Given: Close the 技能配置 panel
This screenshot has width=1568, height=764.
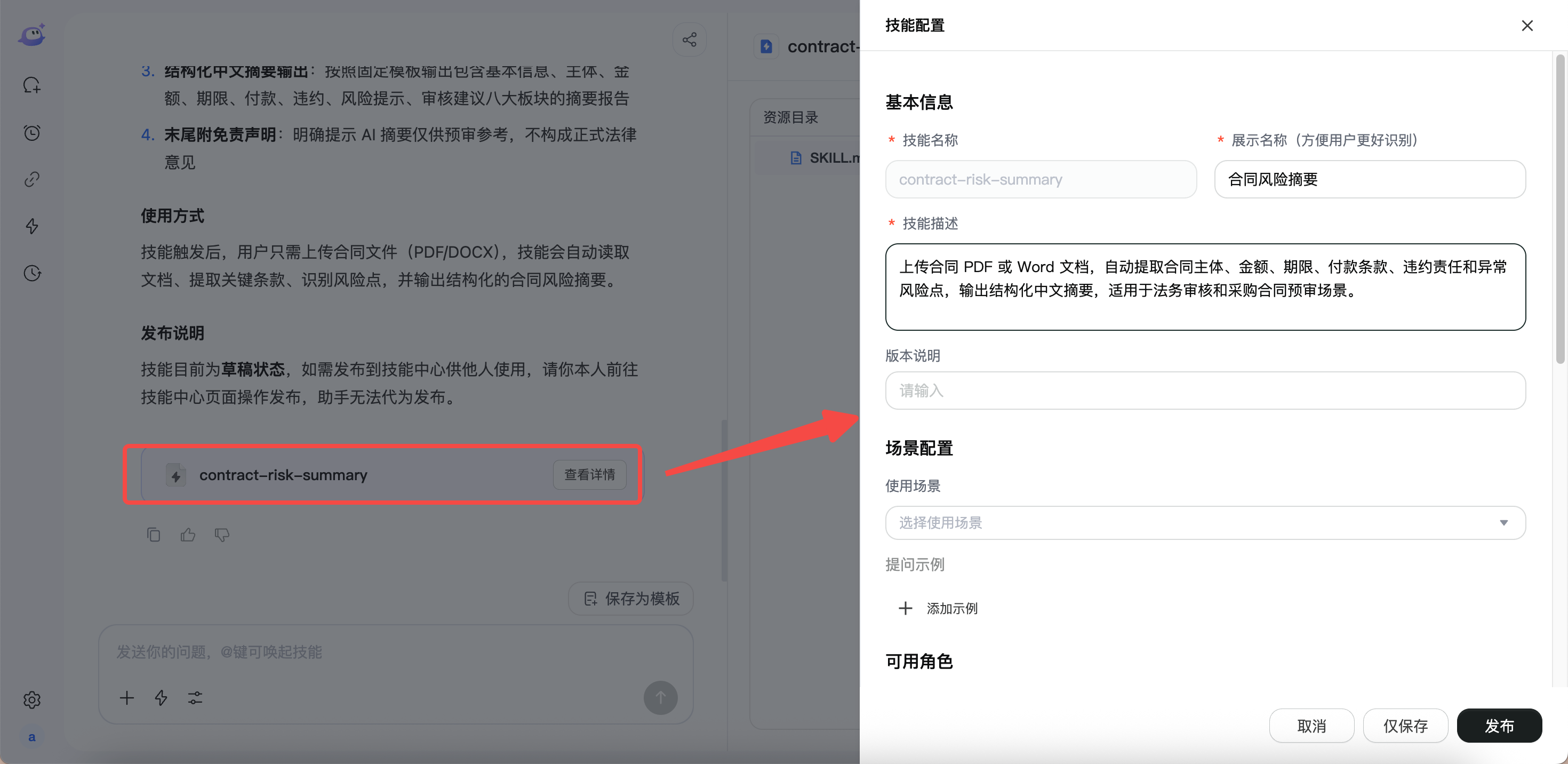Looking at the screenshot, I should tap(1526, 26).
